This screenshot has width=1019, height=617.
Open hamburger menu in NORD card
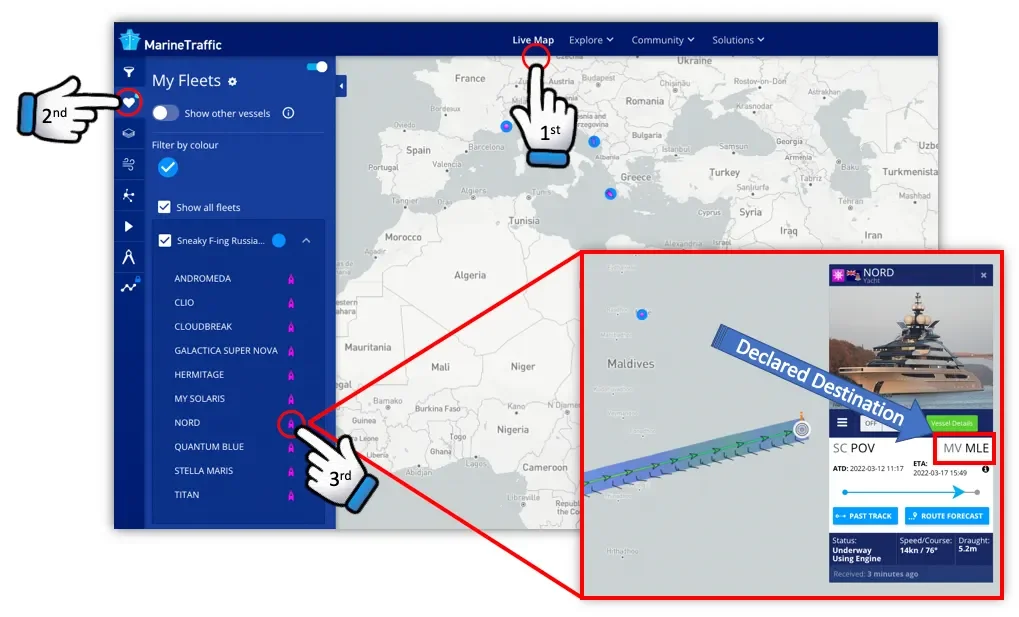(842, 423)
